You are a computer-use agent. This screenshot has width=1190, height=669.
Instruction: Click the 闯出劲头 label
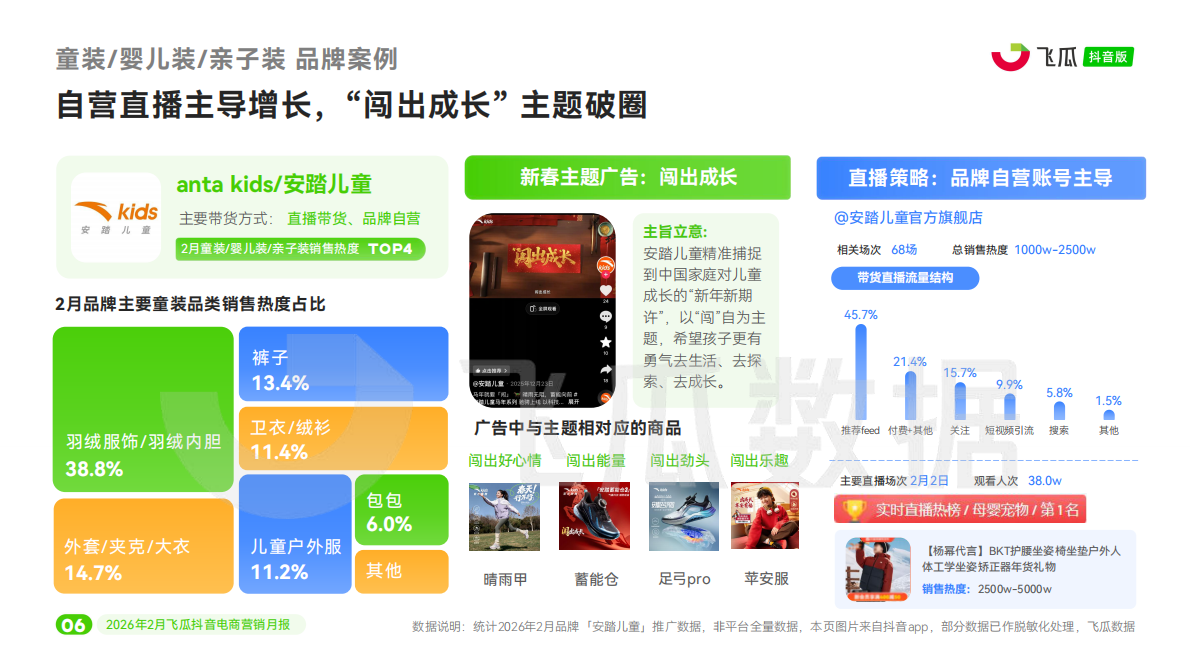pos(679,460)
